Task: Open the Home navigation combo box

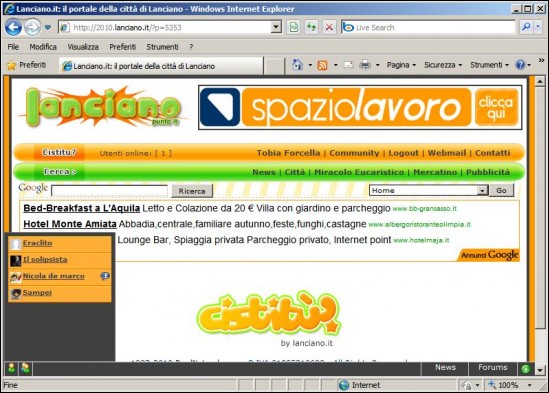Action: [429, 190]
